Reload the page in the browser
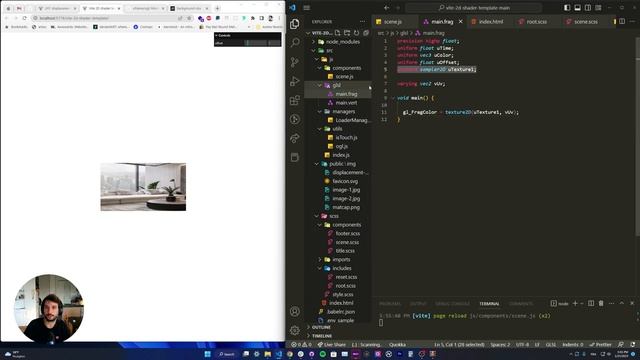 pos(24,18)
